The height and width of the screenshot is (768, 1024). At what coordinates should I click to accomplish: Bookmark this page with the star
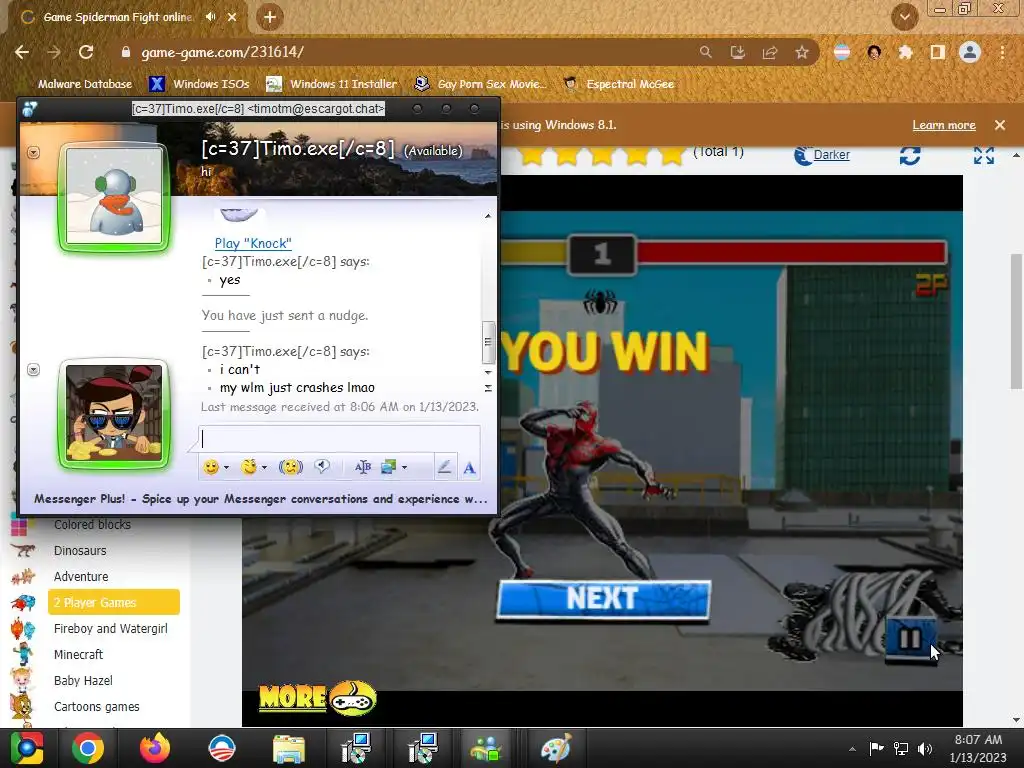coord(801,52)
